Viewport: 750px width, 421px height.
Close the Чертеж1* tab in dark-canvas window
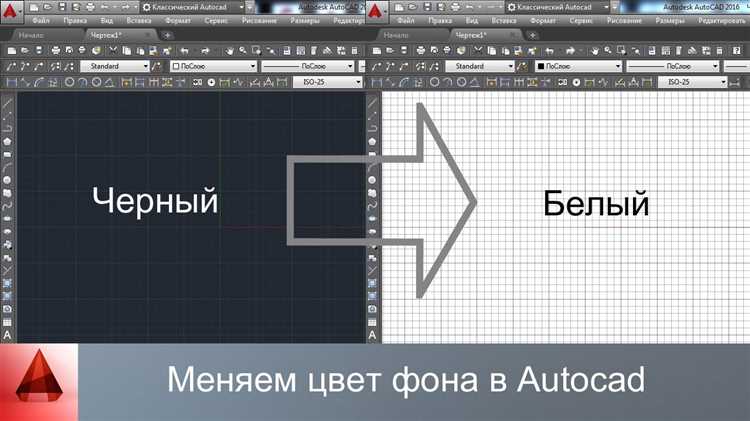point(148,35)
